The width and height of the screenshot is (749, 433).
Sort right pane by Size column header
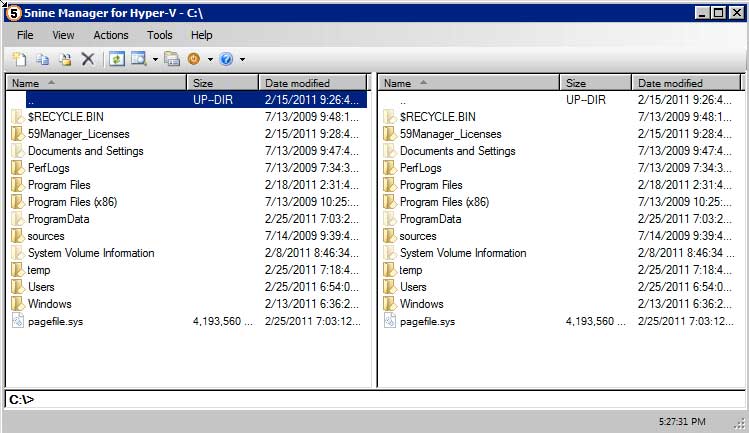(596, 83)
